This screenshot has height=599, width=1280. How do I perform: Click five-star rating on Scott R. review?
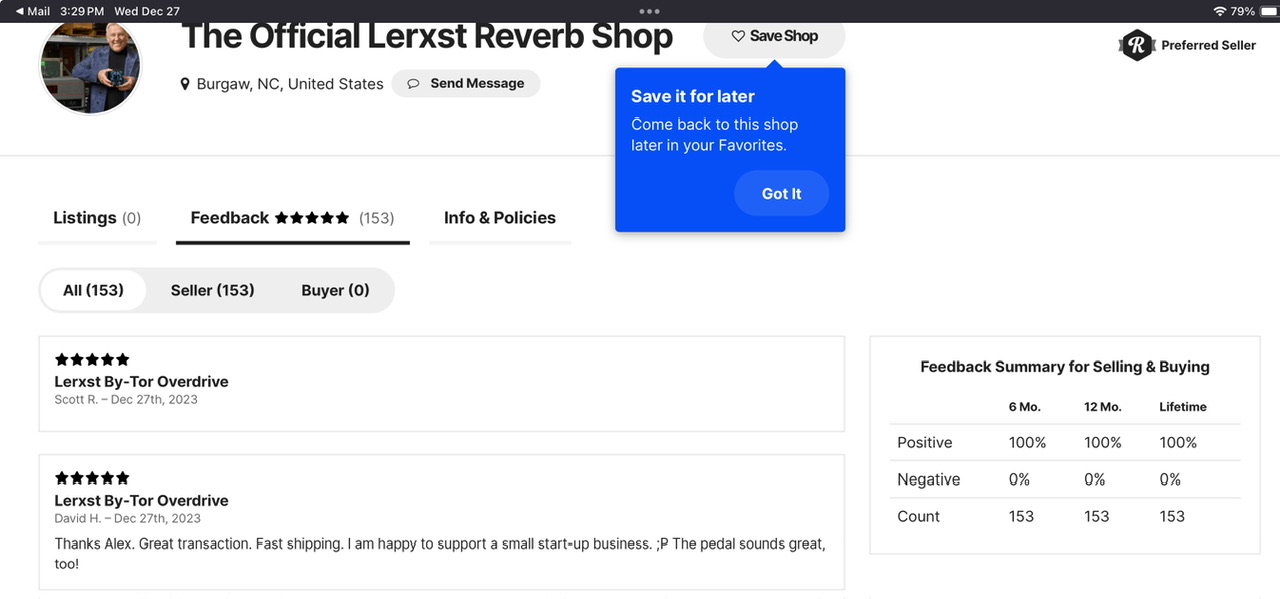coord(92,360)
